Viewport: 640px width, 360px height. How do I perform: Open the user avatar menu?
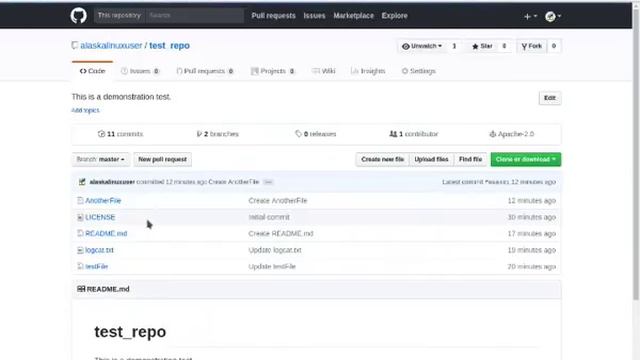pyautogui.click(x=553, y=16)
